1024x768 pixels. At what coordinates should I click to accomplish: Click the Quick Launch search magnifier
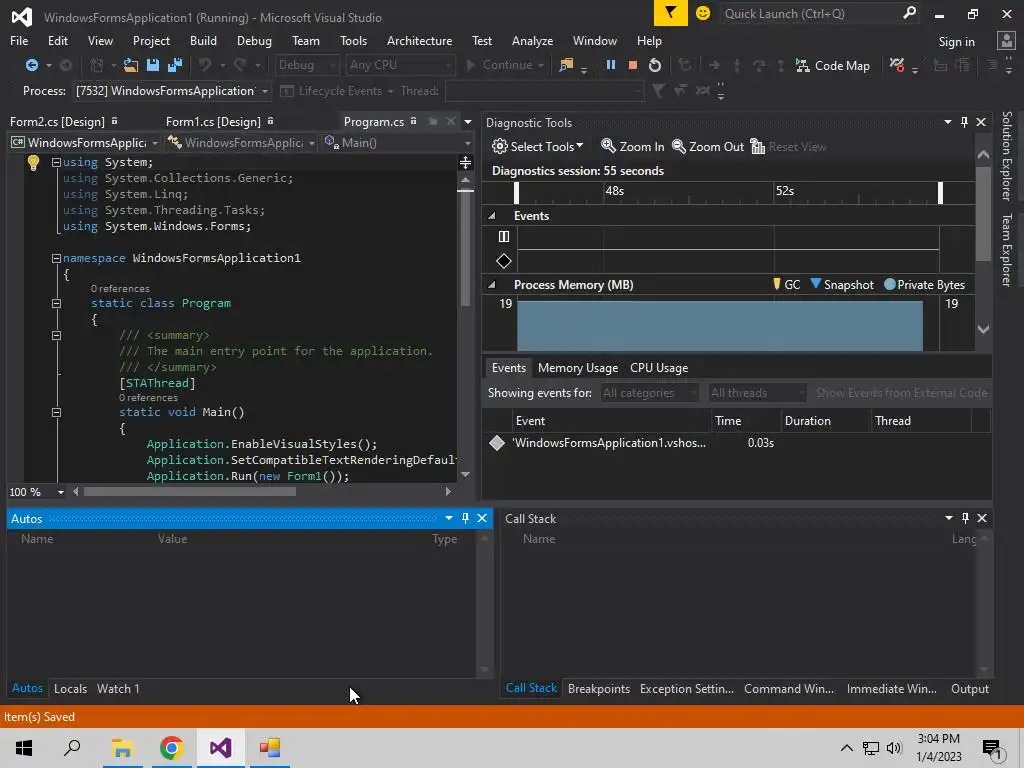909,13
